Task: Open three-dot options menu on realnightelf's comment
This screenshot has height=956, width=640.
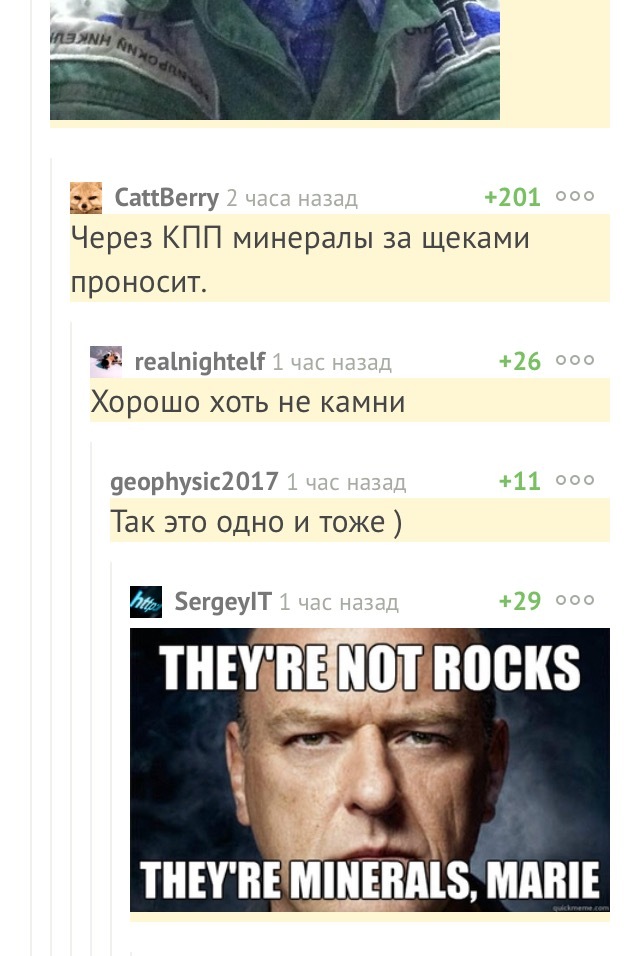Action: pyautogui.click(x=575, y=360)
